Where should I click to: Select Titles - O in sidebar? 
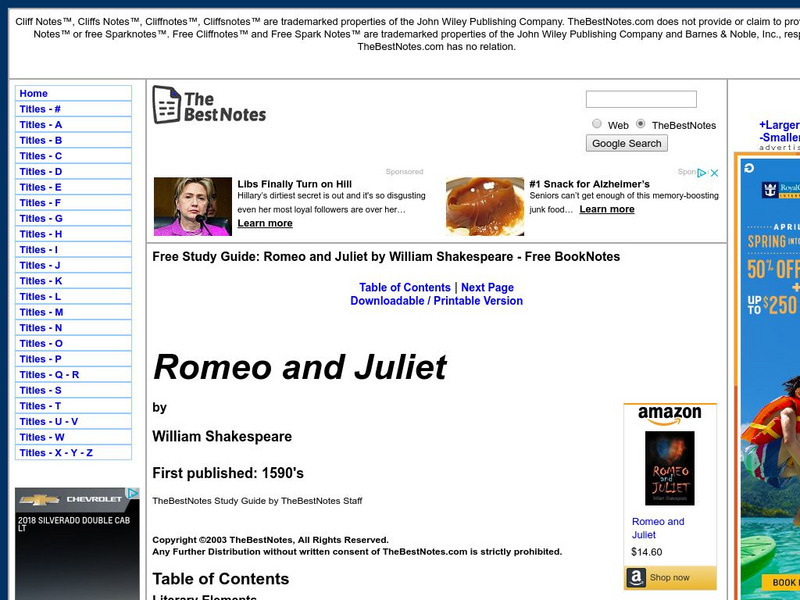click(73, 343)
